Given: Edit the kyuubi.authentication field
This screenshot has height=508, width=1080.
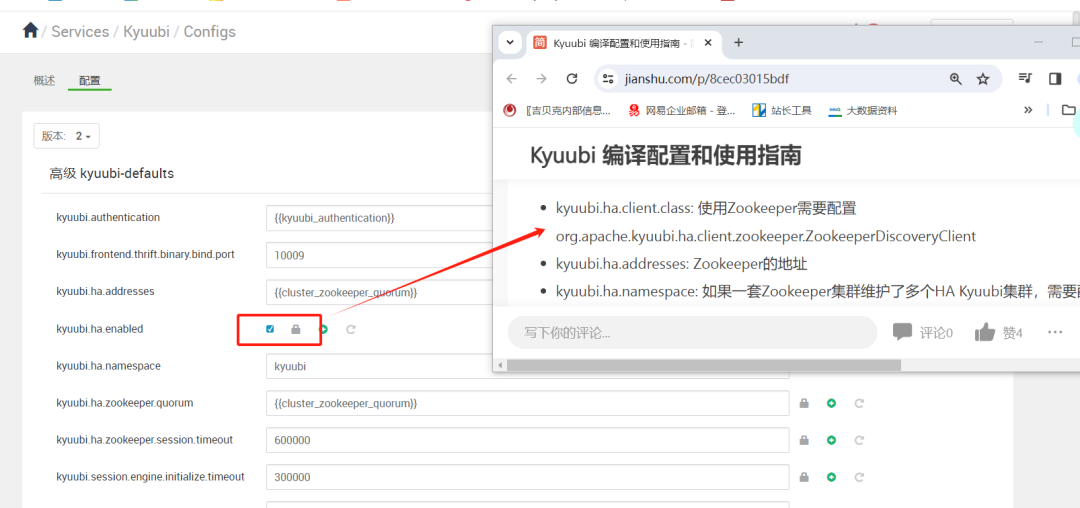Looking at the screenshot, I should 380,218.
